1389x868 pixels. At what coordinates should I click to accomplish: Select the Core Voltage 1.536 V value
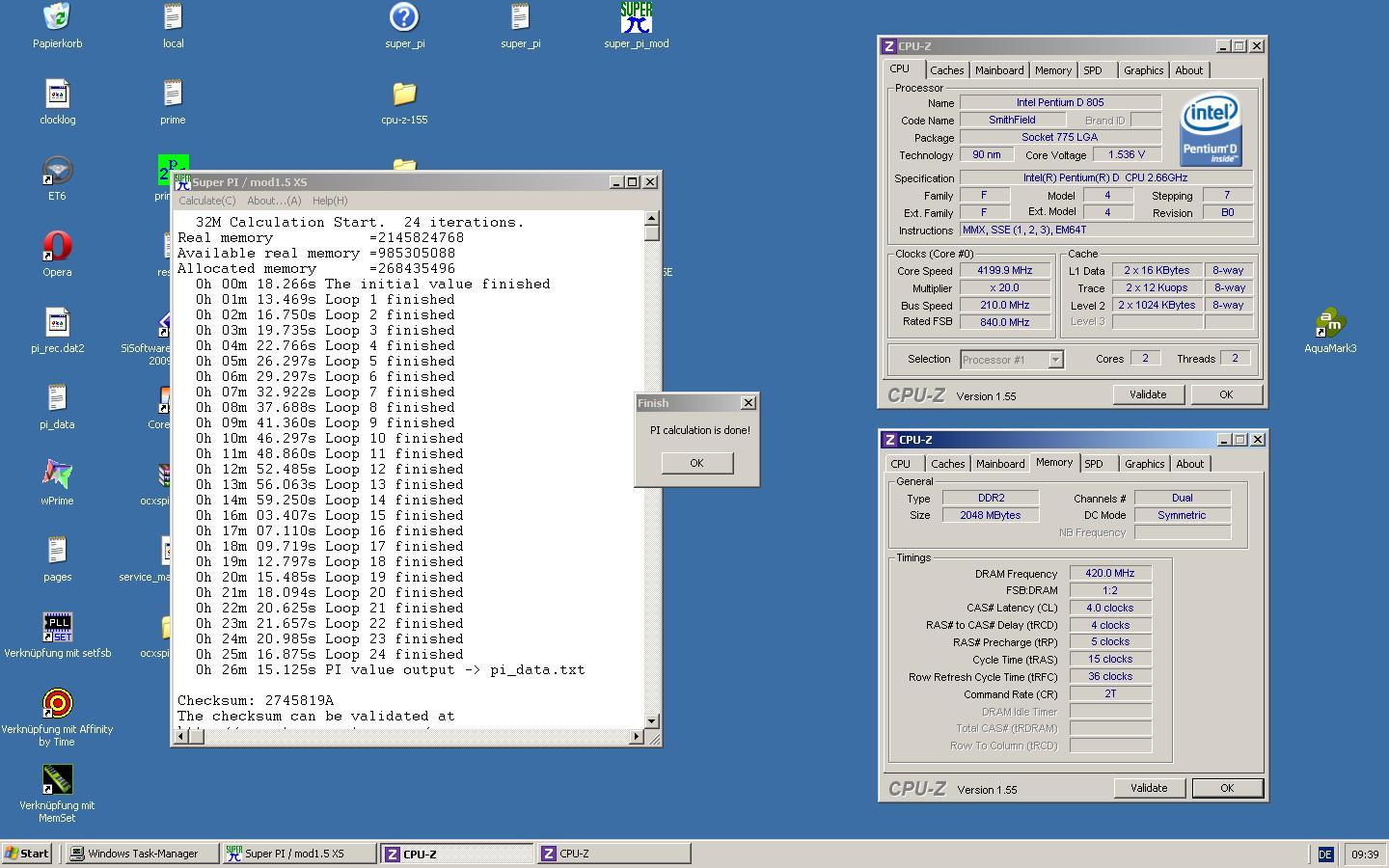1126,155
